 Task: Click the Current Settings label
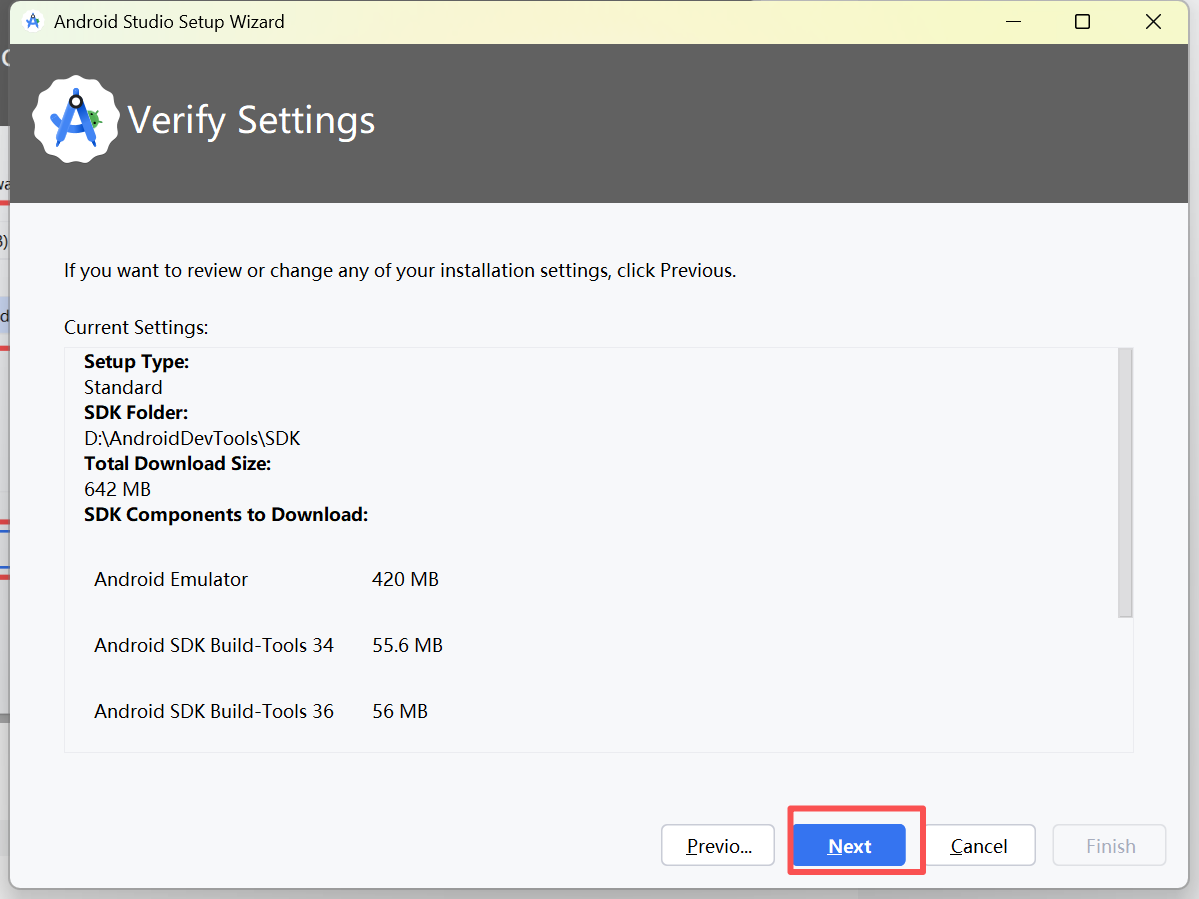136,327
